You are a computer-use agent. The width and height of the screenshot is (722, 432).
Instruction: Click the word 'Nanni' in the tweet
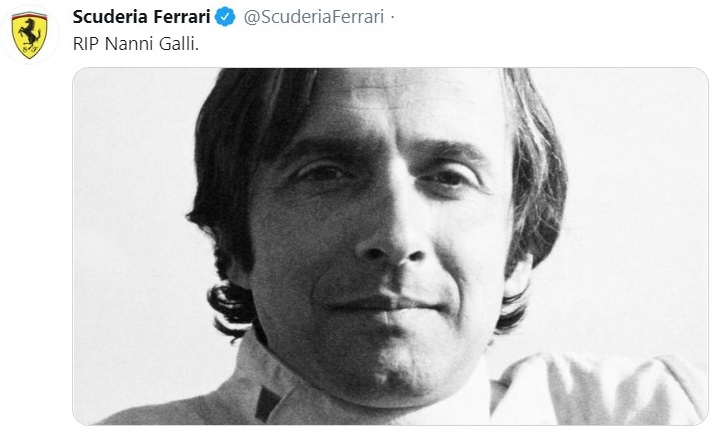point(129,44)
